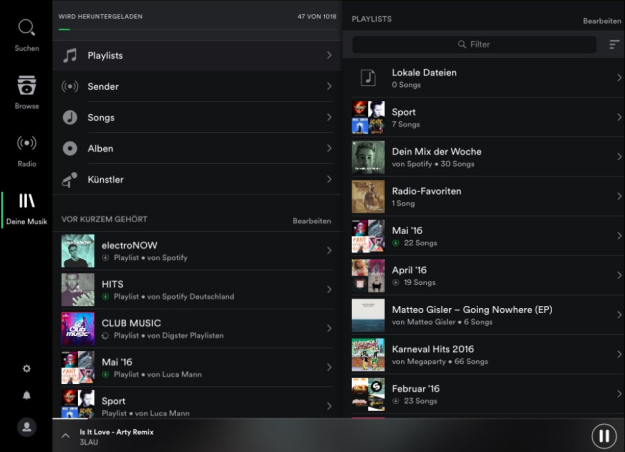Image resolution: width=625 pixels, height=452 pixels.
Task: Expand the now playing bar chevron
Action: click(x=66, y=436)
